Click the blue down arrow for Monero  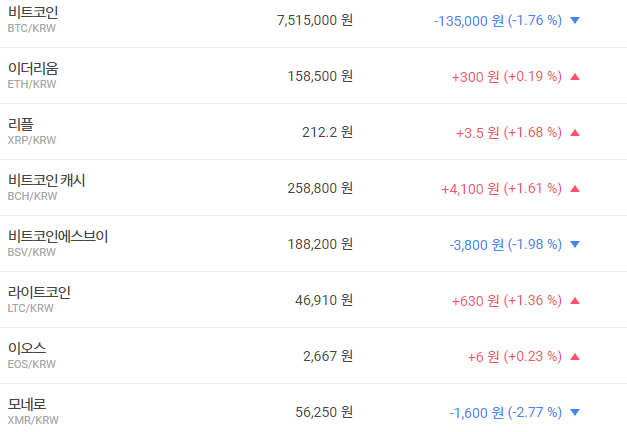(574, 412)
